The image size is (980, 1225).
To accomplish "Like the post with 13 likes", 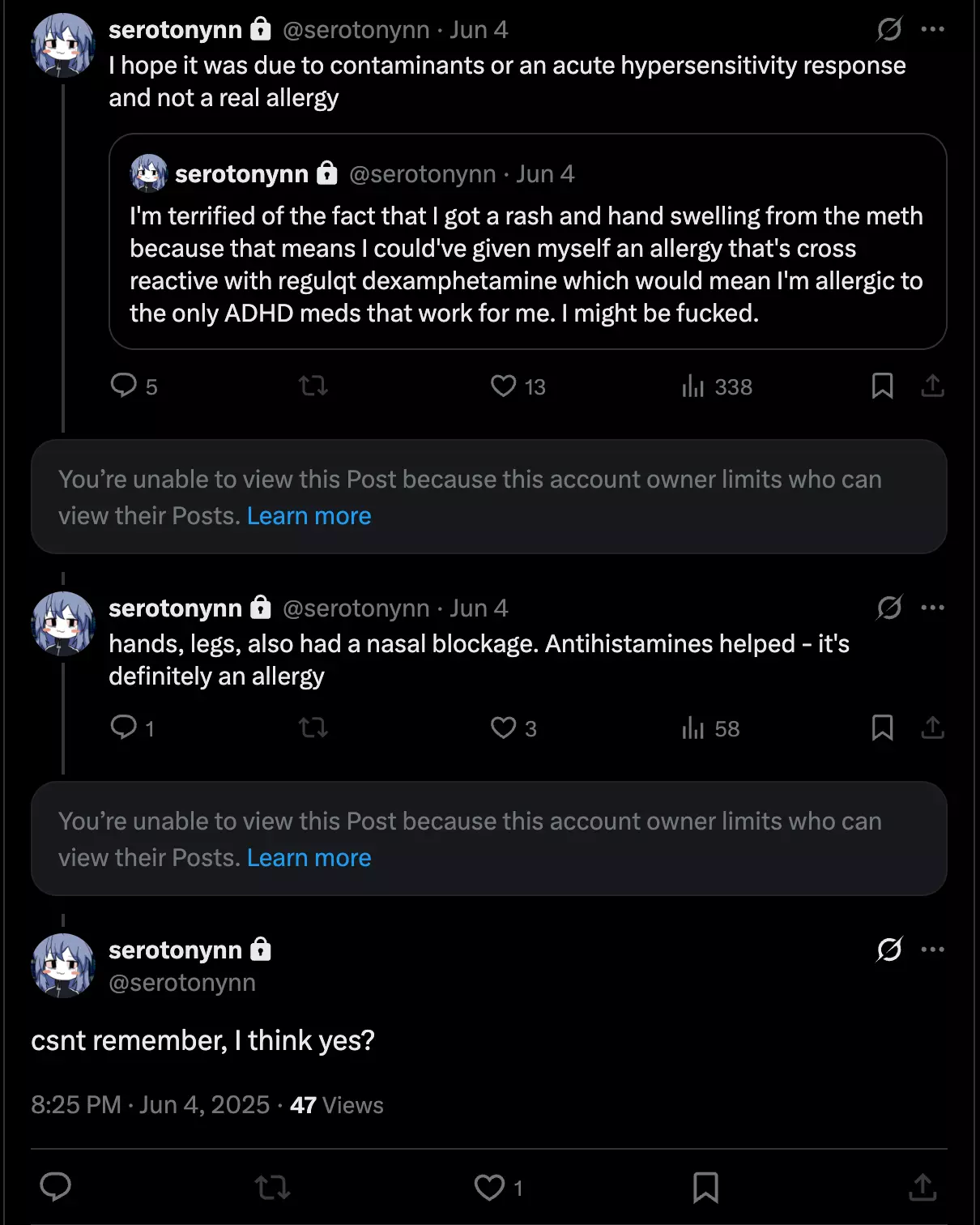I will (x=504, y=386).
